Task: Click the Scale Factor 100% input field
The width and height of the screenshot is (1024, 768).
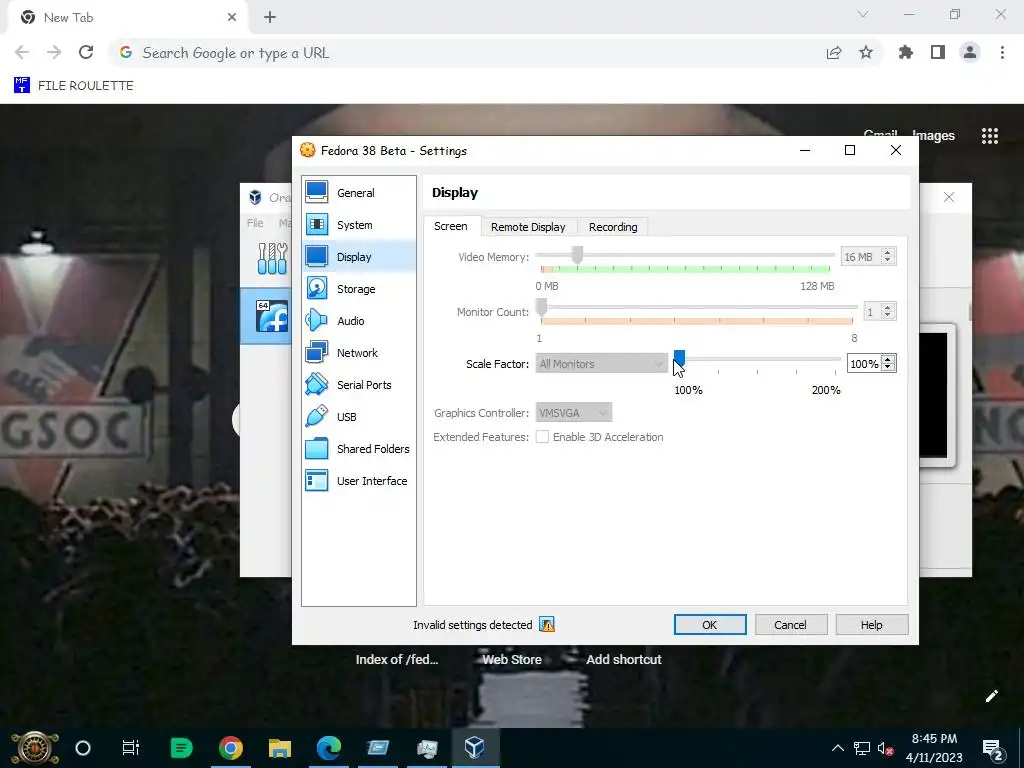Action: tap(864, 364)
